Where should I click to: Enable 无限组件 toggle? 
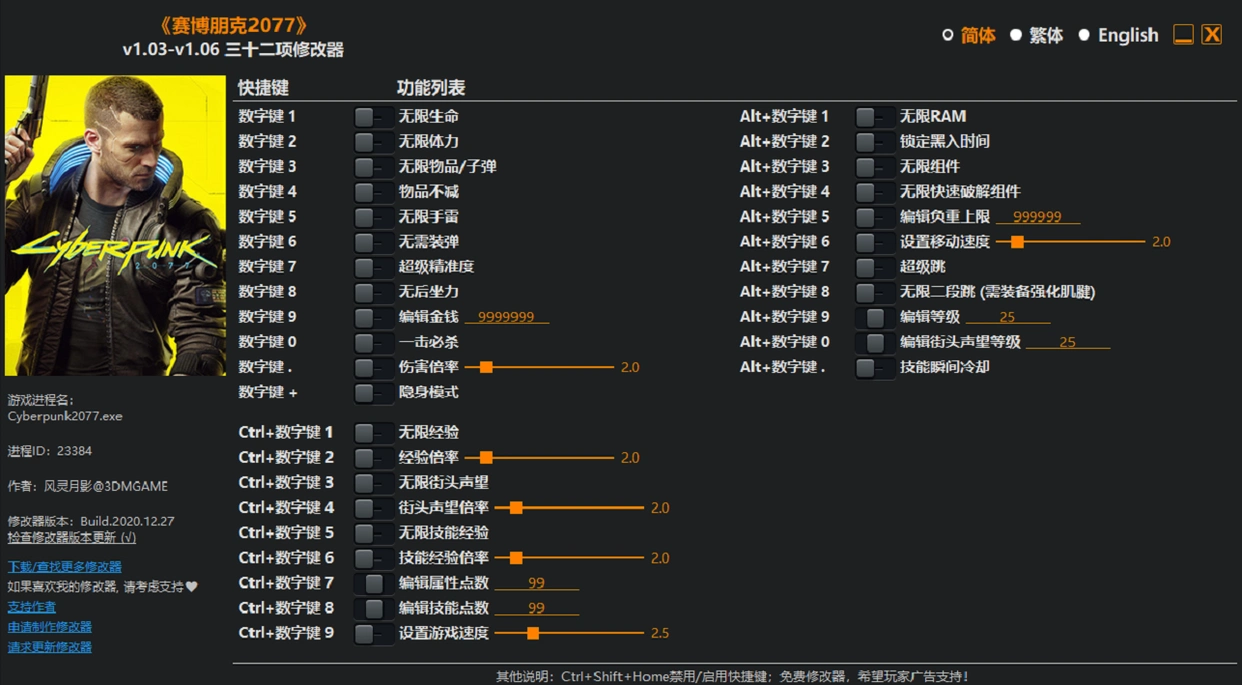coord(874,167)
